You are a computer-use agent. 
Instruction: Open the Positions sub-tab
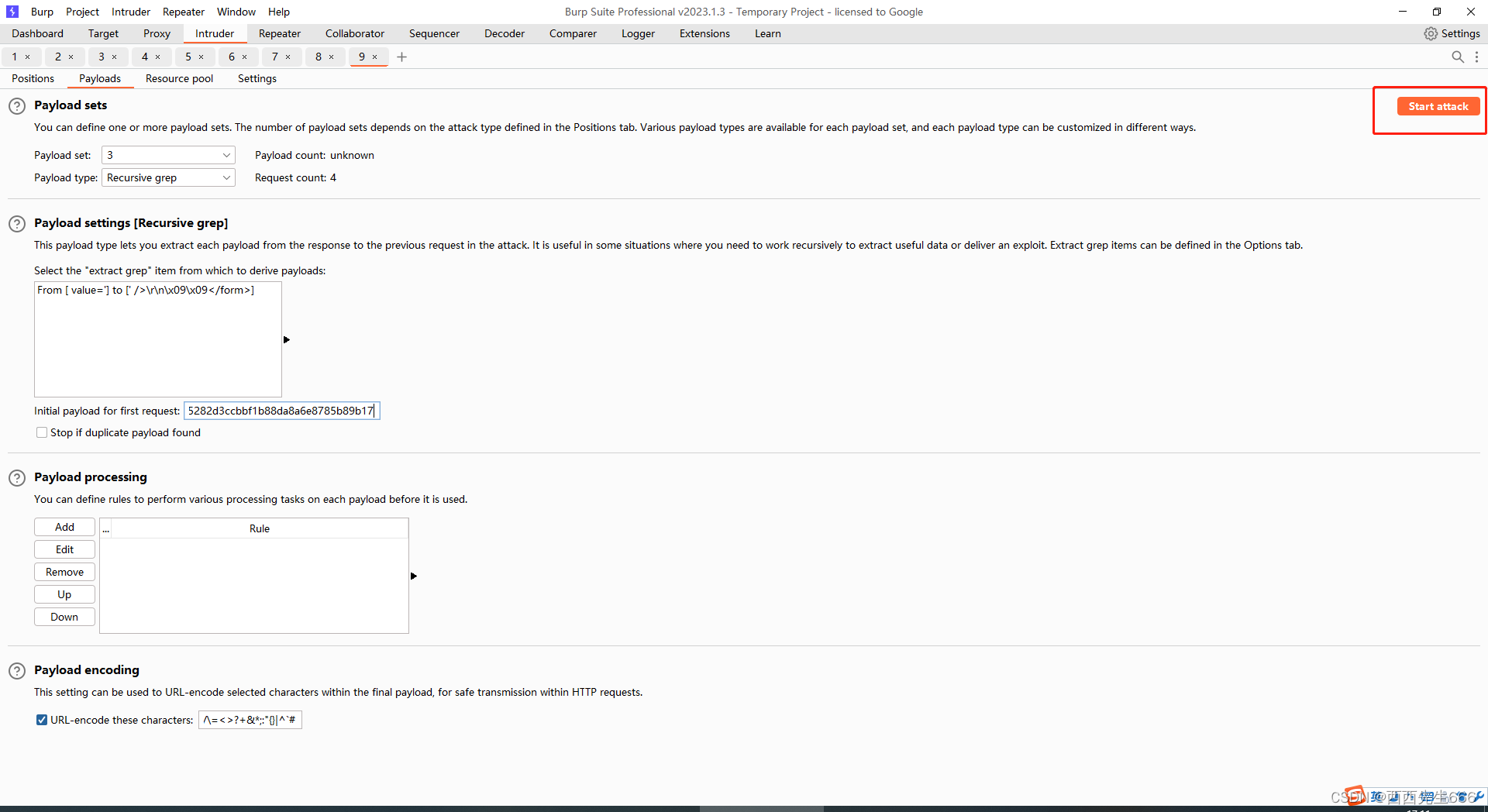[x=33, y=78]
